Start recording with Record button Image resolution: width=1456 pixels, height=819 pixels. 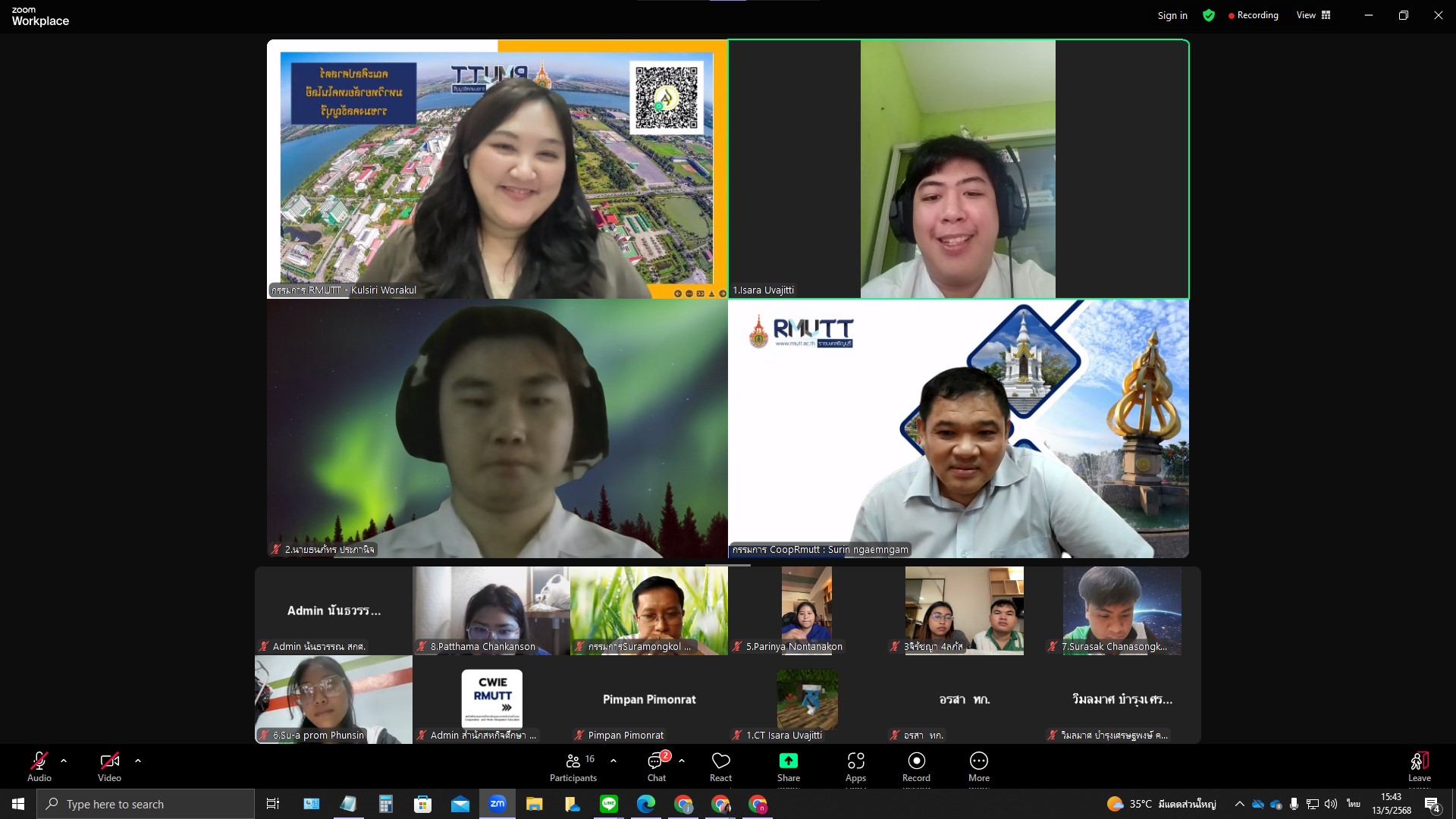click(916, 767)
